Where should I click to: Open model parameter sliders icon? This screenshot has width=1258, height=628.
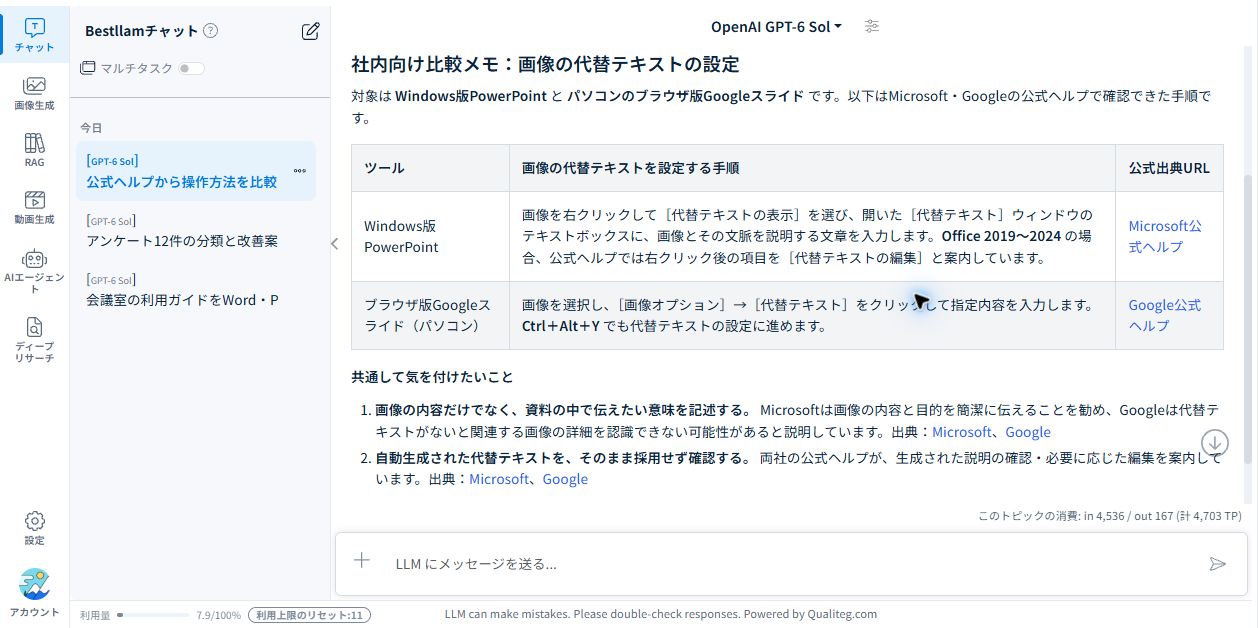click(872, 27)
